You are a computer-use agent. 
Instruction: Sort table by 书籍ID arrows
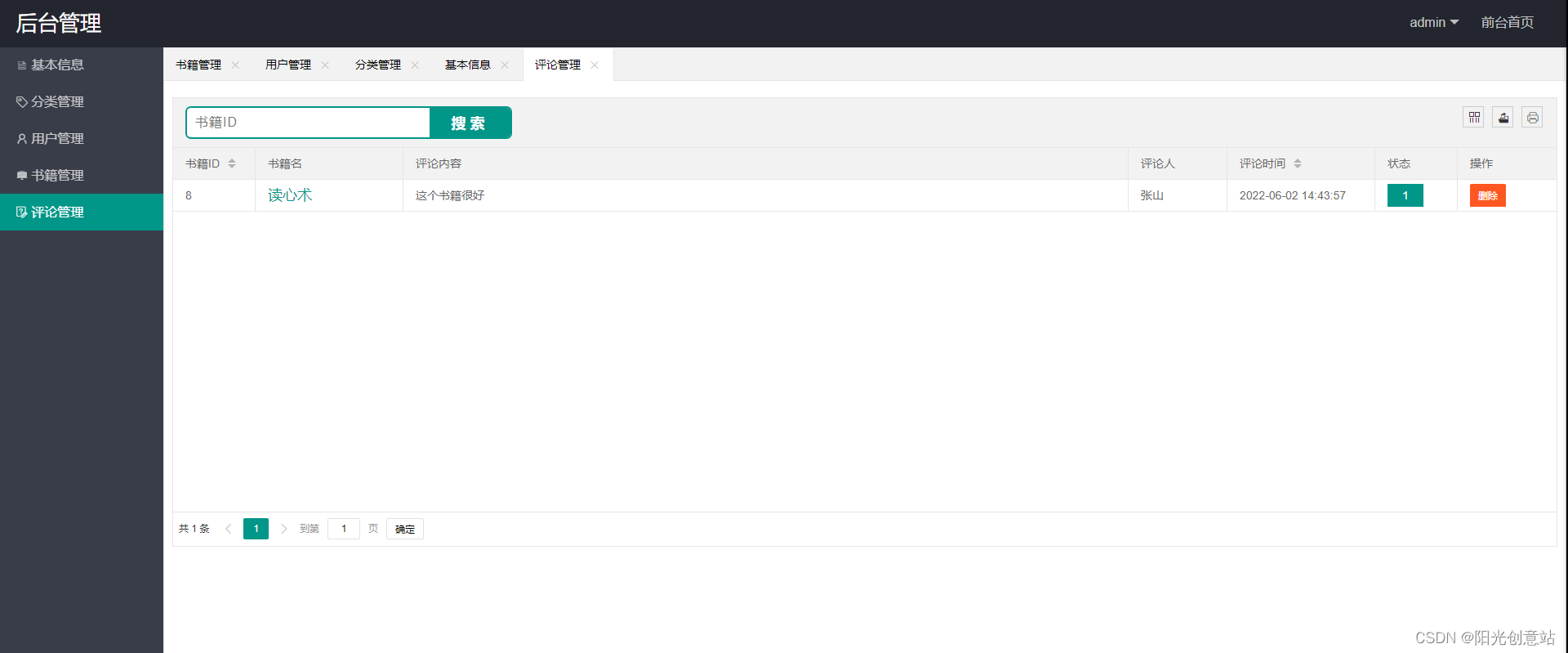click(x=232, y=163)
